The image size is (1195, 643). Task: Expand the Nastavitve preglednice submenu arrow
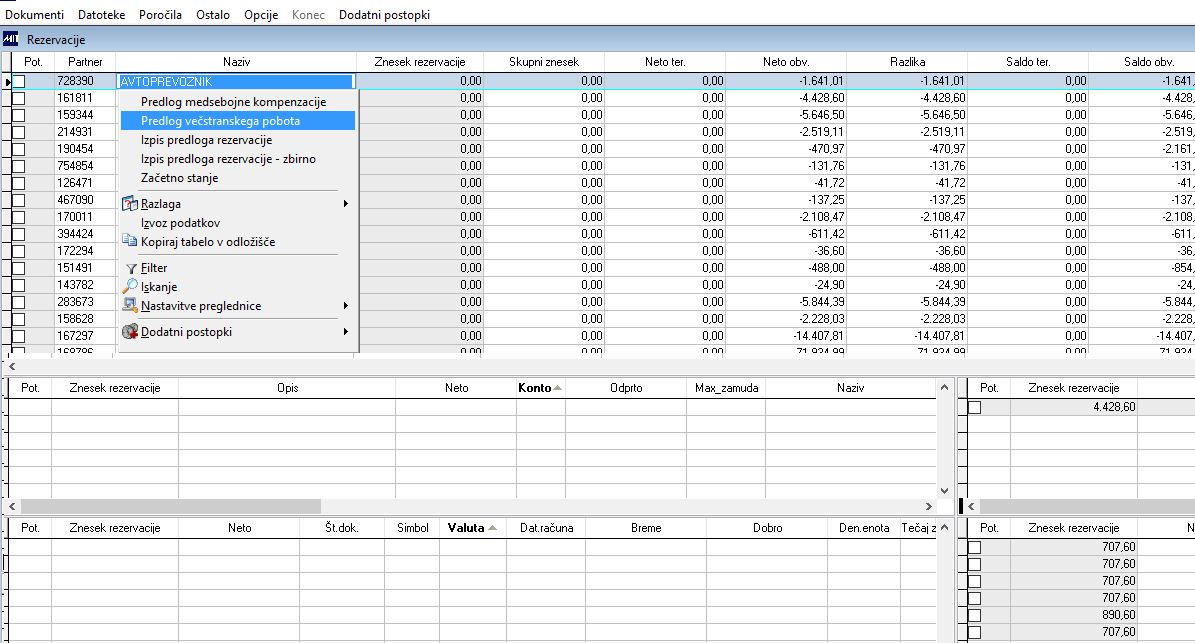[345, 306]
